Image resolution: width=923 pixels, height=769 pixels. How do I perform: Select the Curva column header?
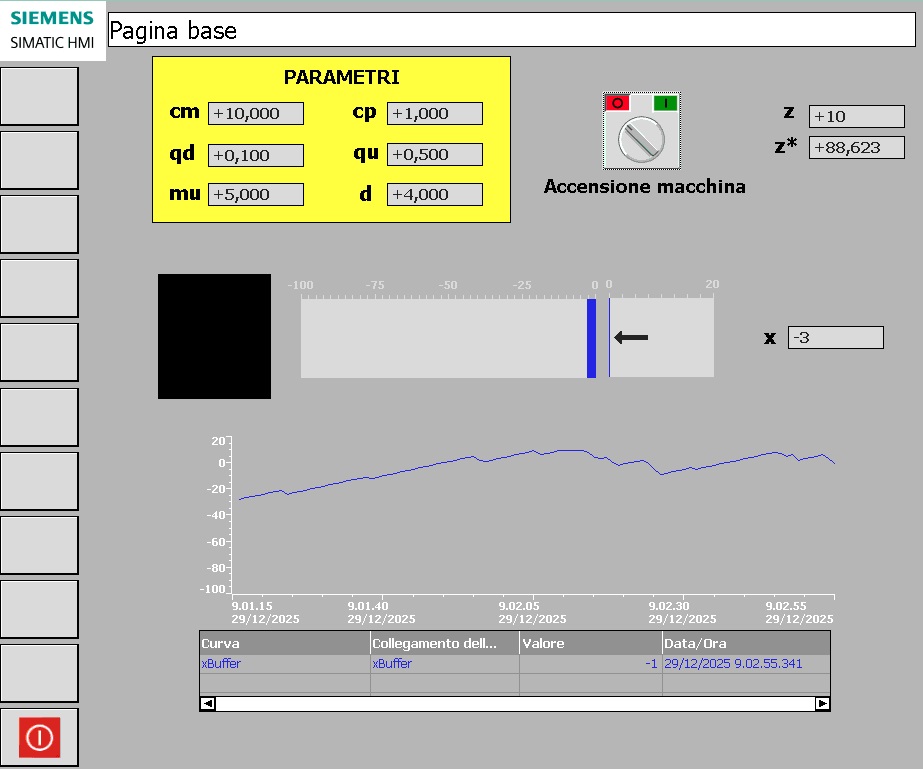tap(284, 643)
